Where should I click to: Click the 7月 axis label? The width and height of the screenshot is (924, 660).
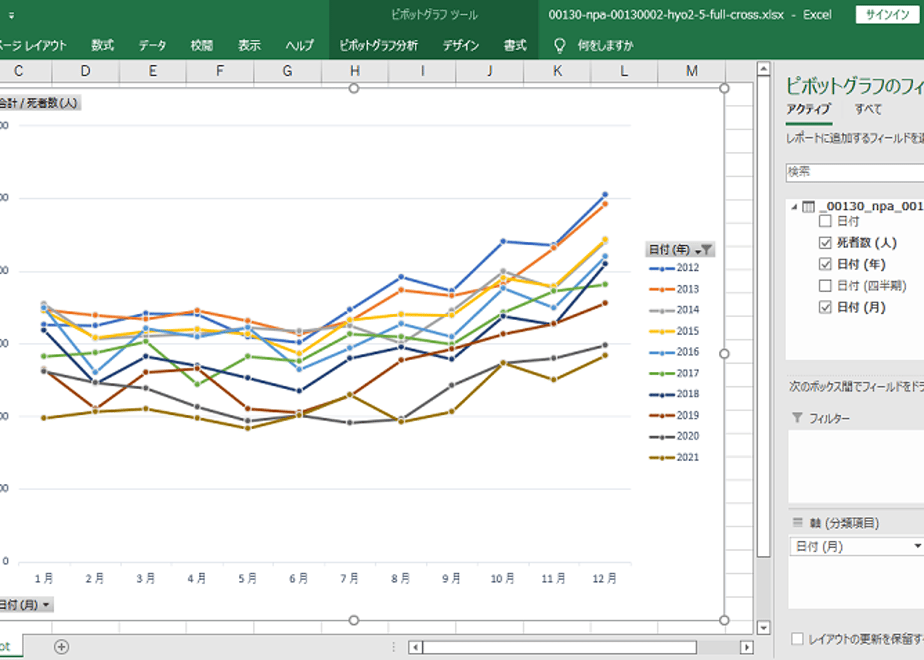pos(349,579)
